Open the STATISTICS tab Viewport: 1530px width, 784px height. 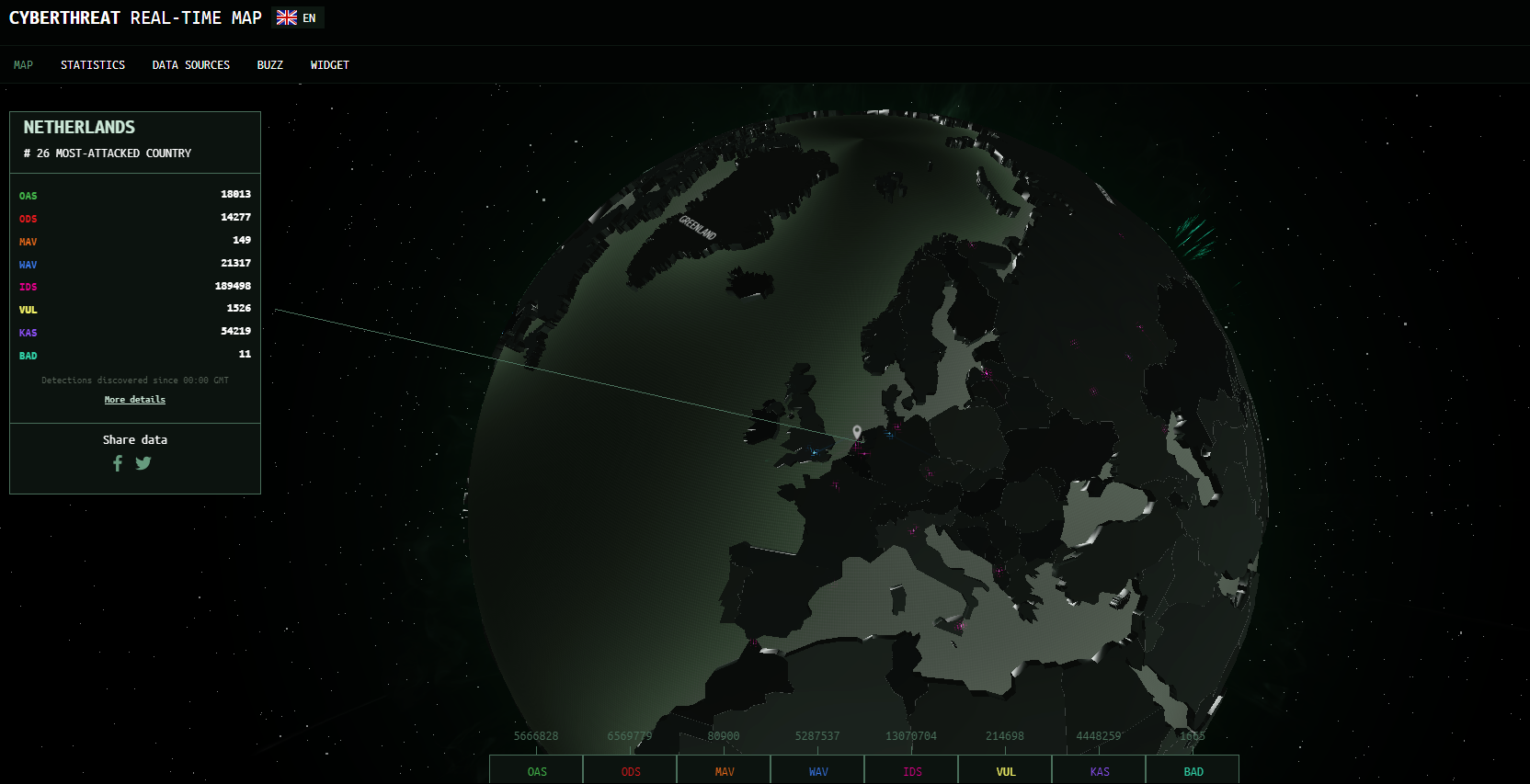[93, 65]
